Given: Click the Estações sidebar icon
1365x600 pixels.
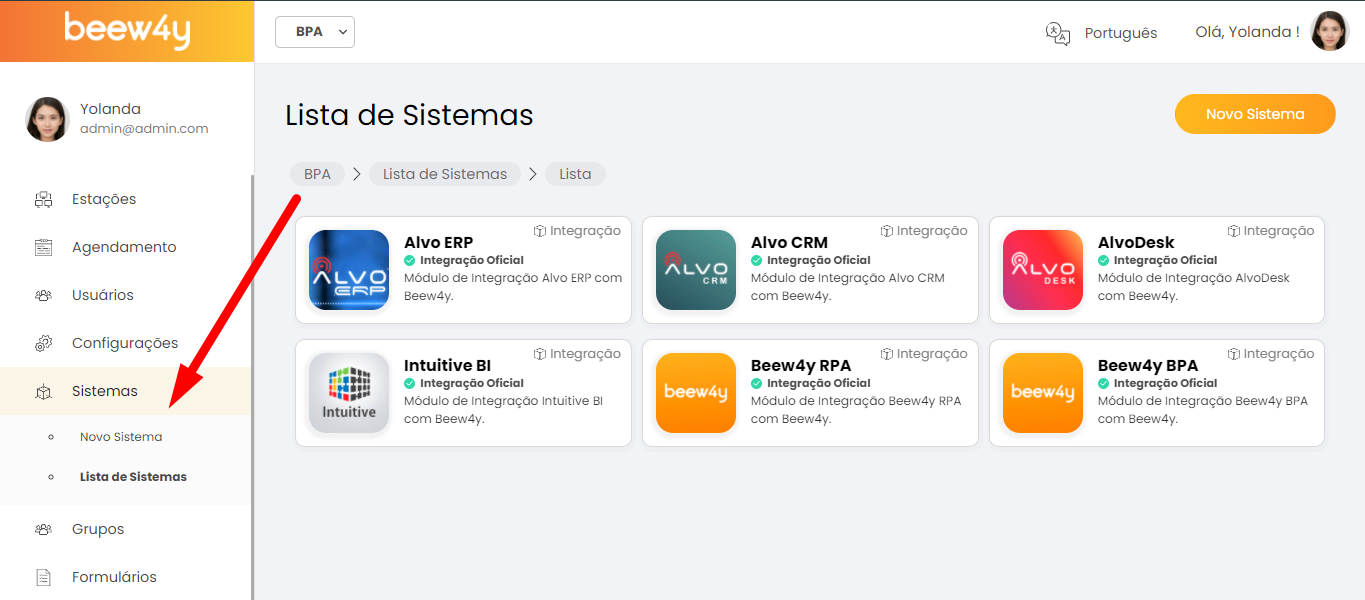Looking at the screenshot, I should (43, 199).
